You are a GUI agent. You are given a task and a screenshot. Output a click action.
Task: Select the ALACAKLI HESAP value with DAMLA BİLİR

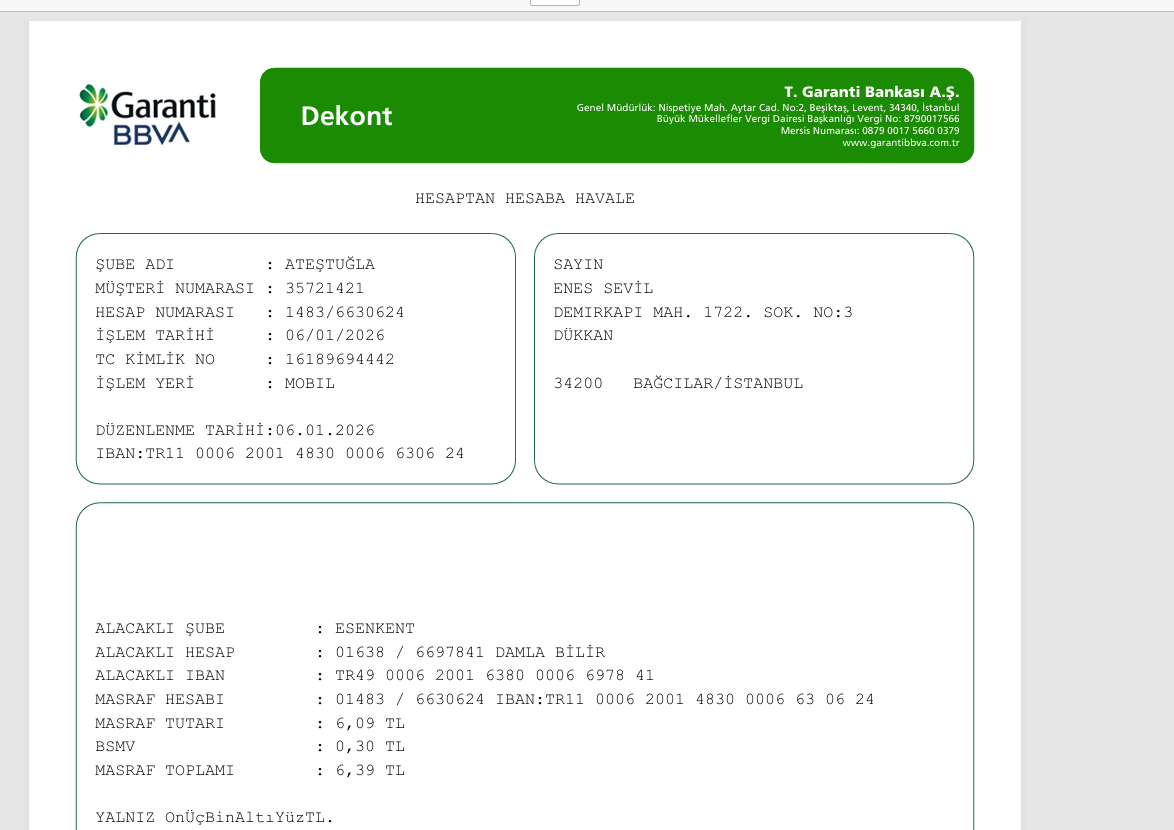[x=469, y=653]
